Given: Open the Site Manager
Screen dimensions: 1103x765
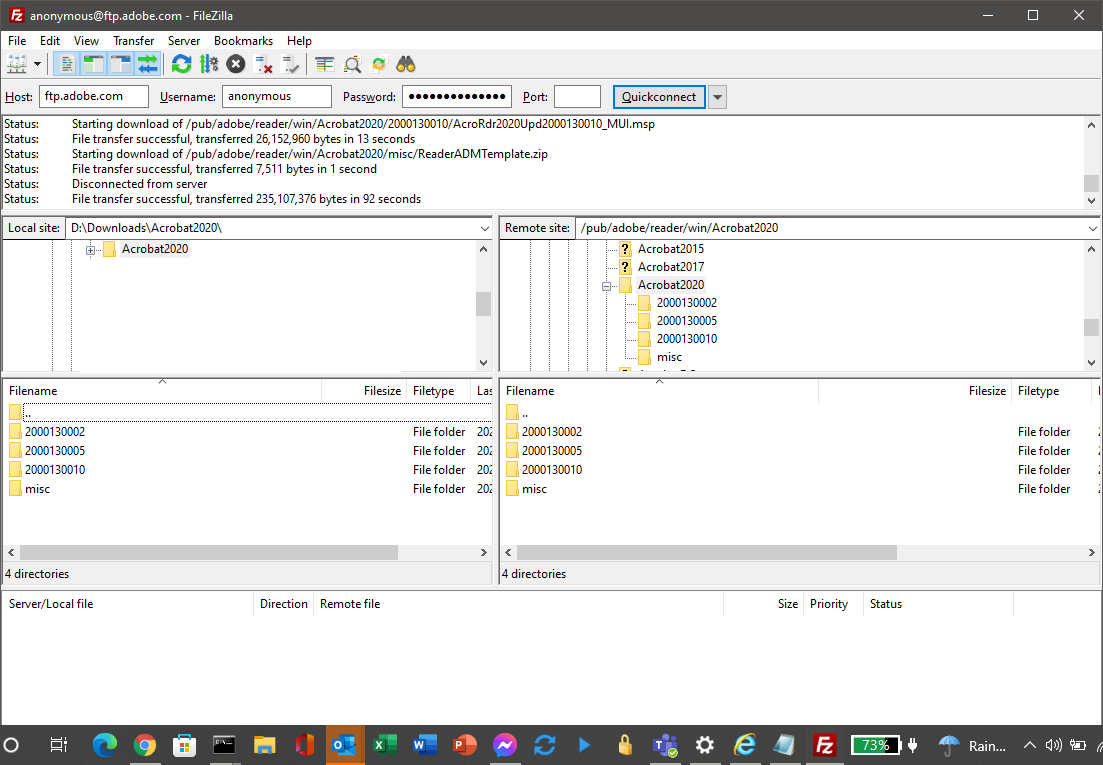Looking at the screenshot, I should [16, 63].
